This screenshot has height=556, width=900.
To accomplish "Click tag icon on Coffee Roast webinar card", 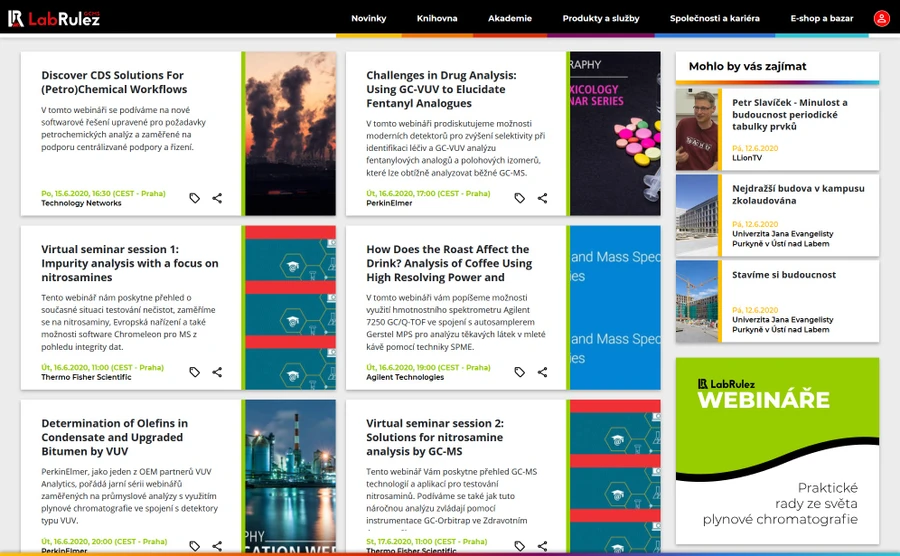I will [x=520, y=372].
